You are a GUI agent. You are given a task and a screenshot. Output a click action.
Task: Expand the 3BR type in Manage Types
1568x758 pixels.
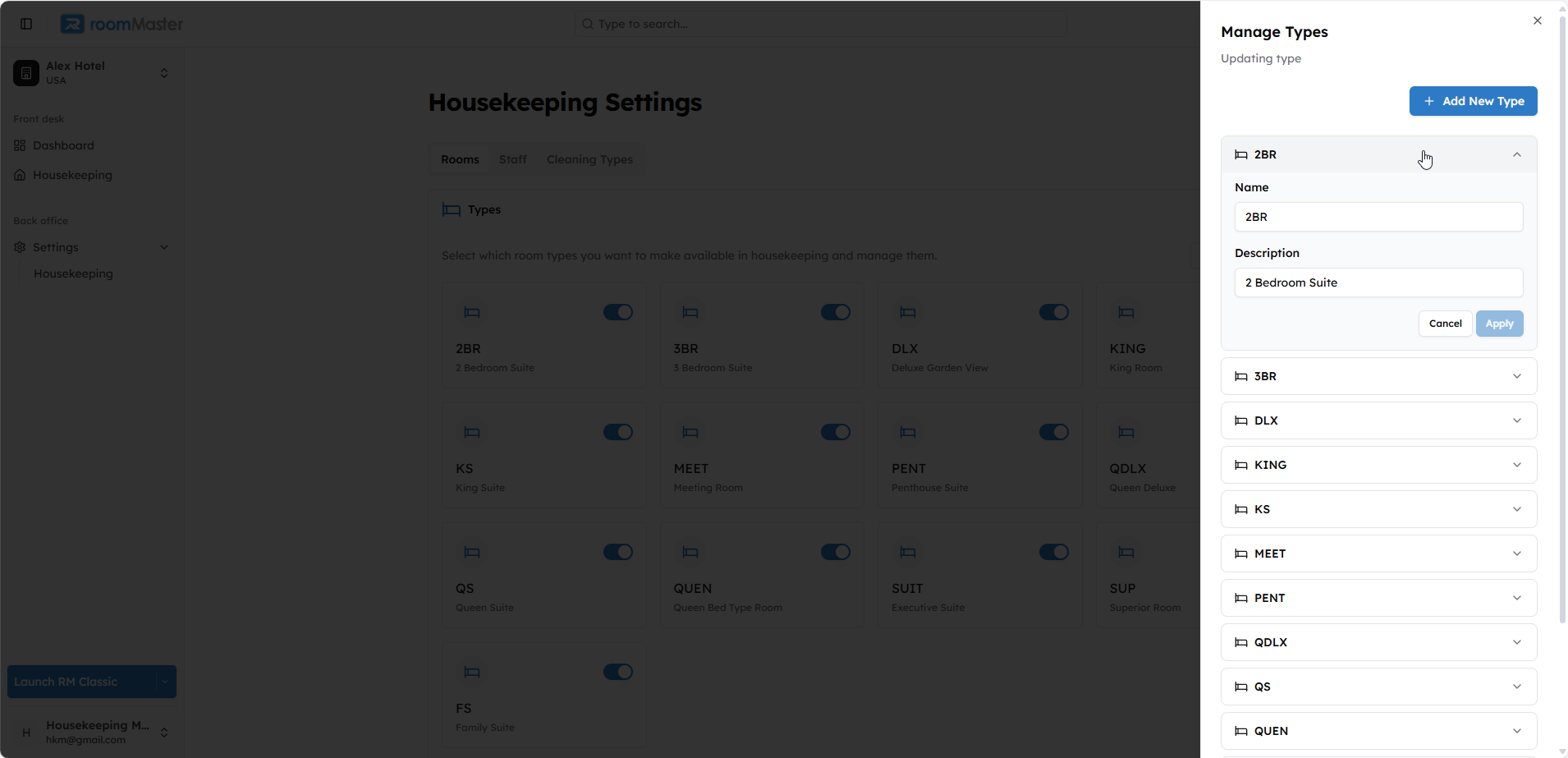(x=1379, y=376)
